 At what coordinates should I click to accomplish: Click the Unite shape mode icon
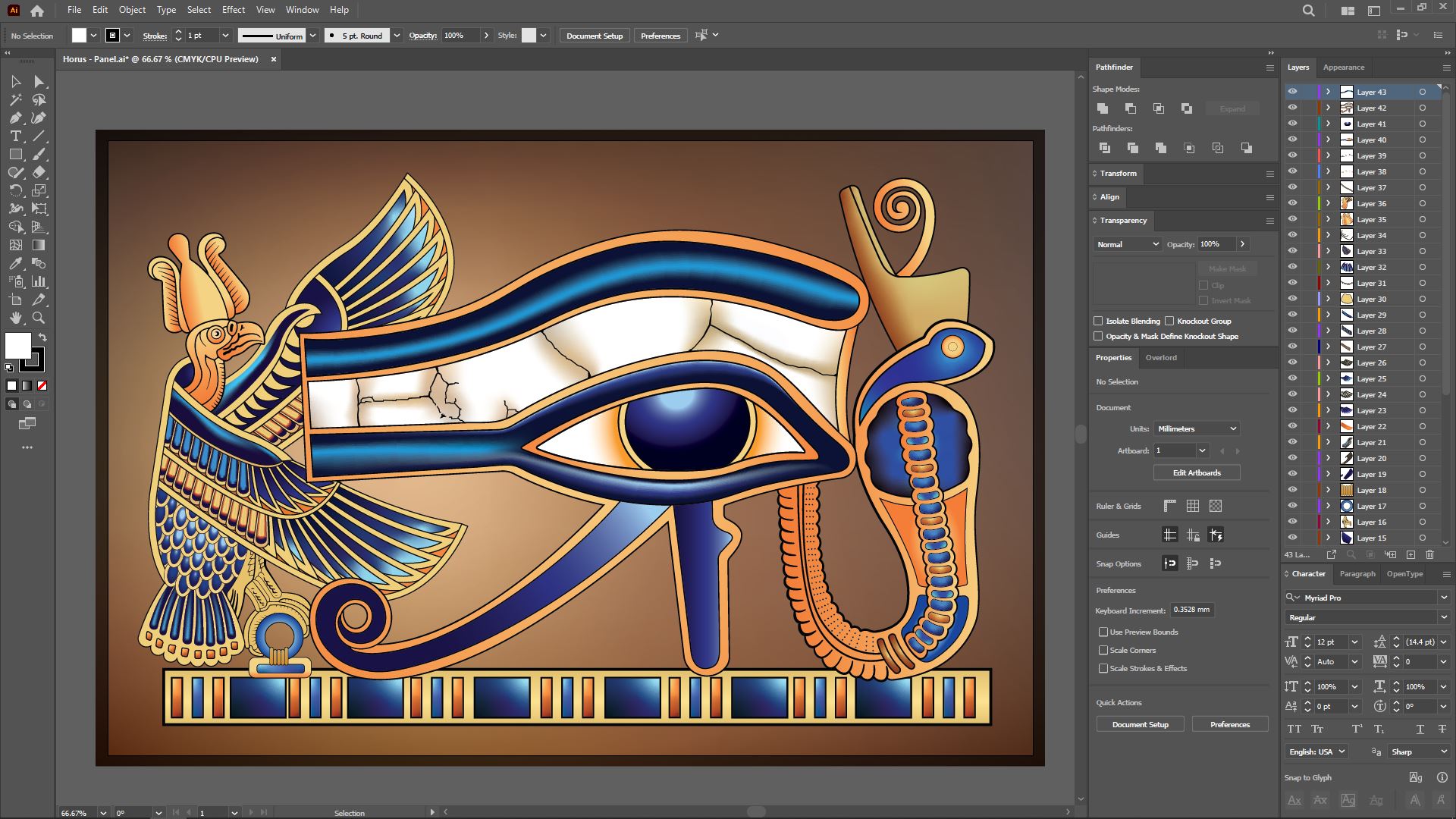coord(1103,108)
